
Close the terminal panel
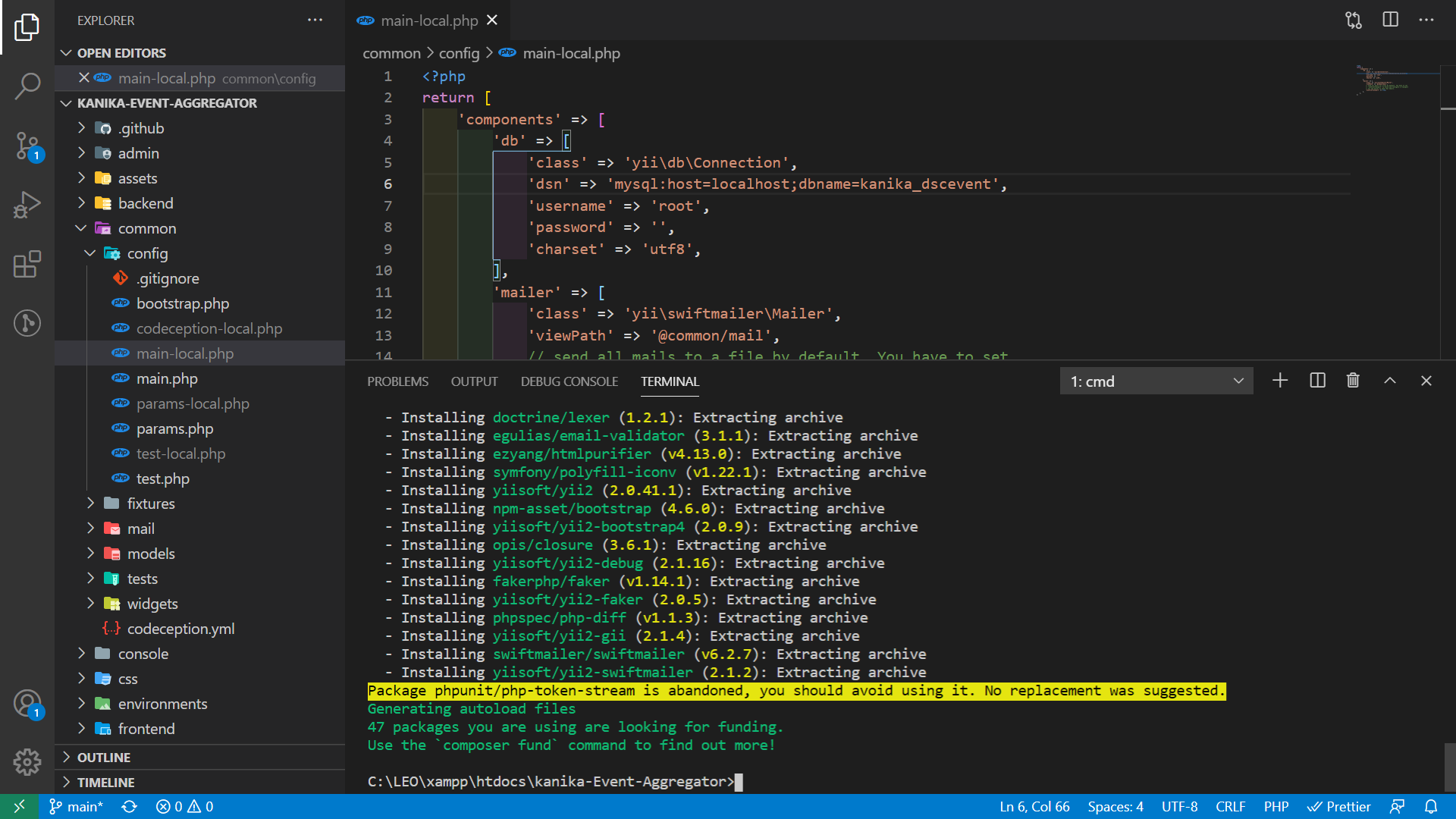click(x=1426, y=381)
